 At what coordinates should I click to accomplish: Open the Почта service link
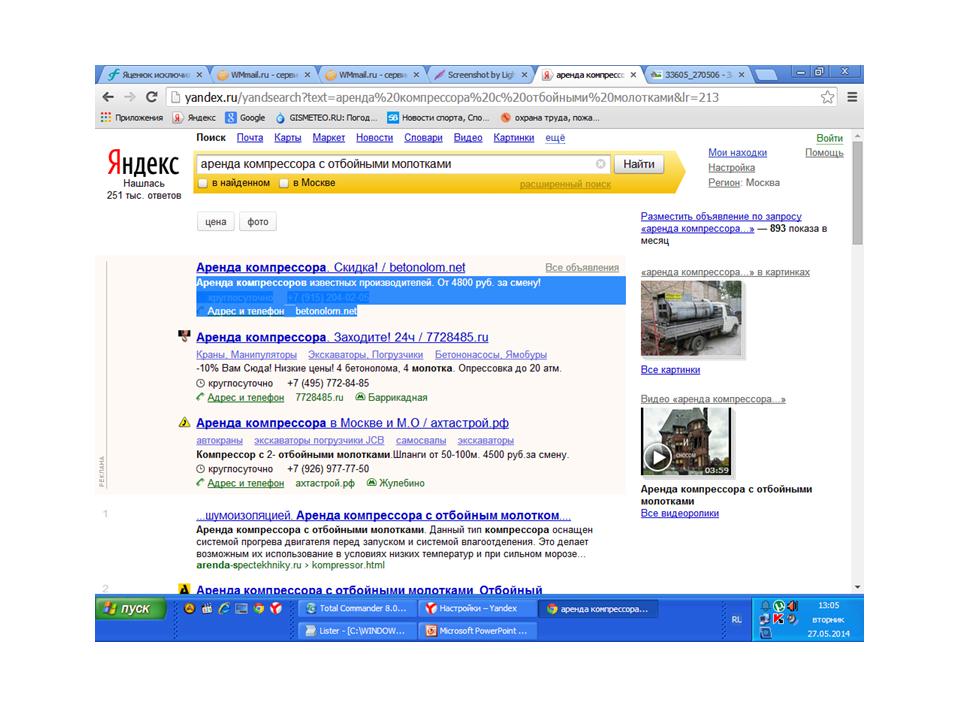click(x=250, y=138)
